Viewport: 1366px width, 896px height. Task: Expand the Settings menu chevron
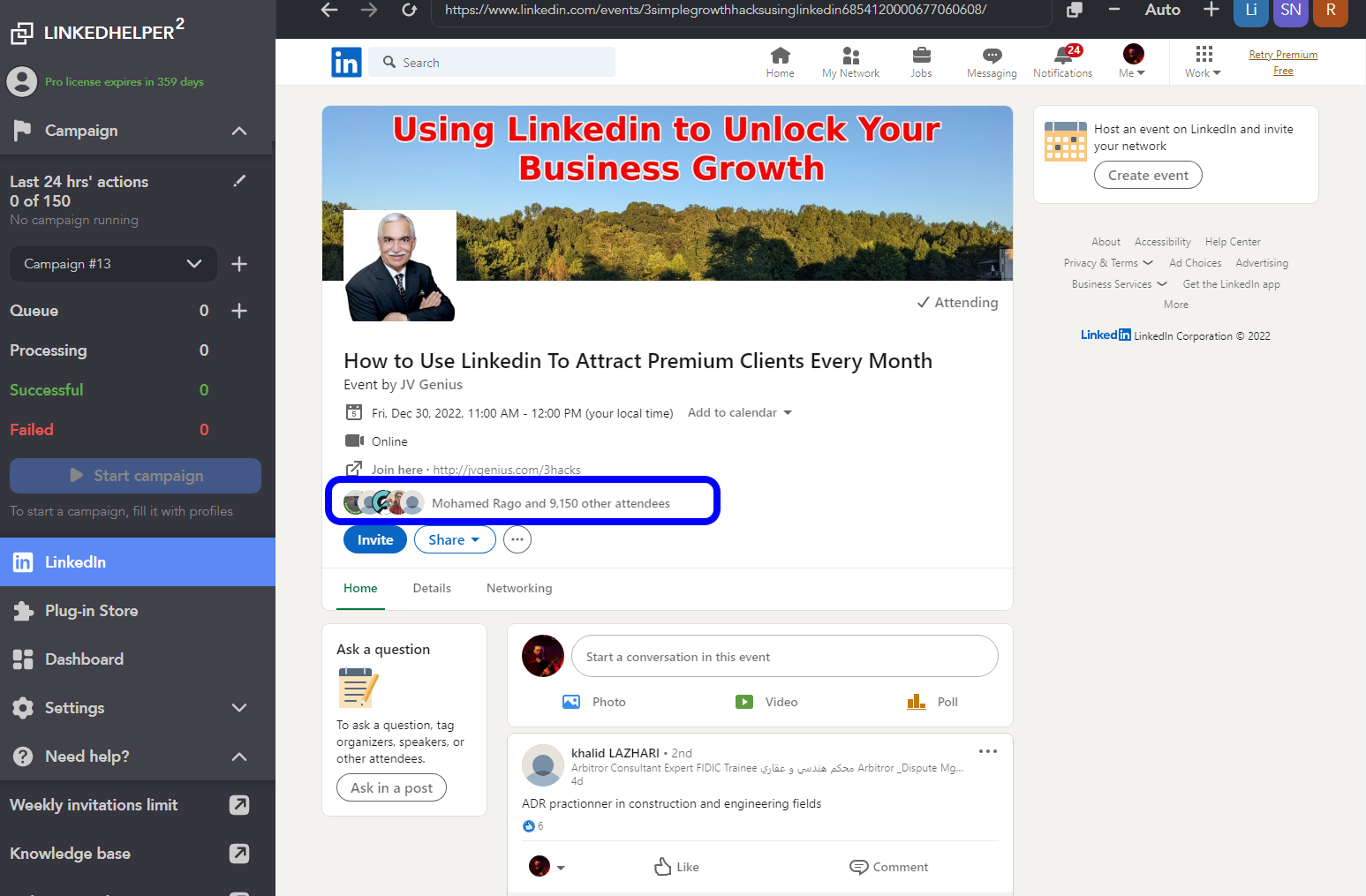coord(239,708)
